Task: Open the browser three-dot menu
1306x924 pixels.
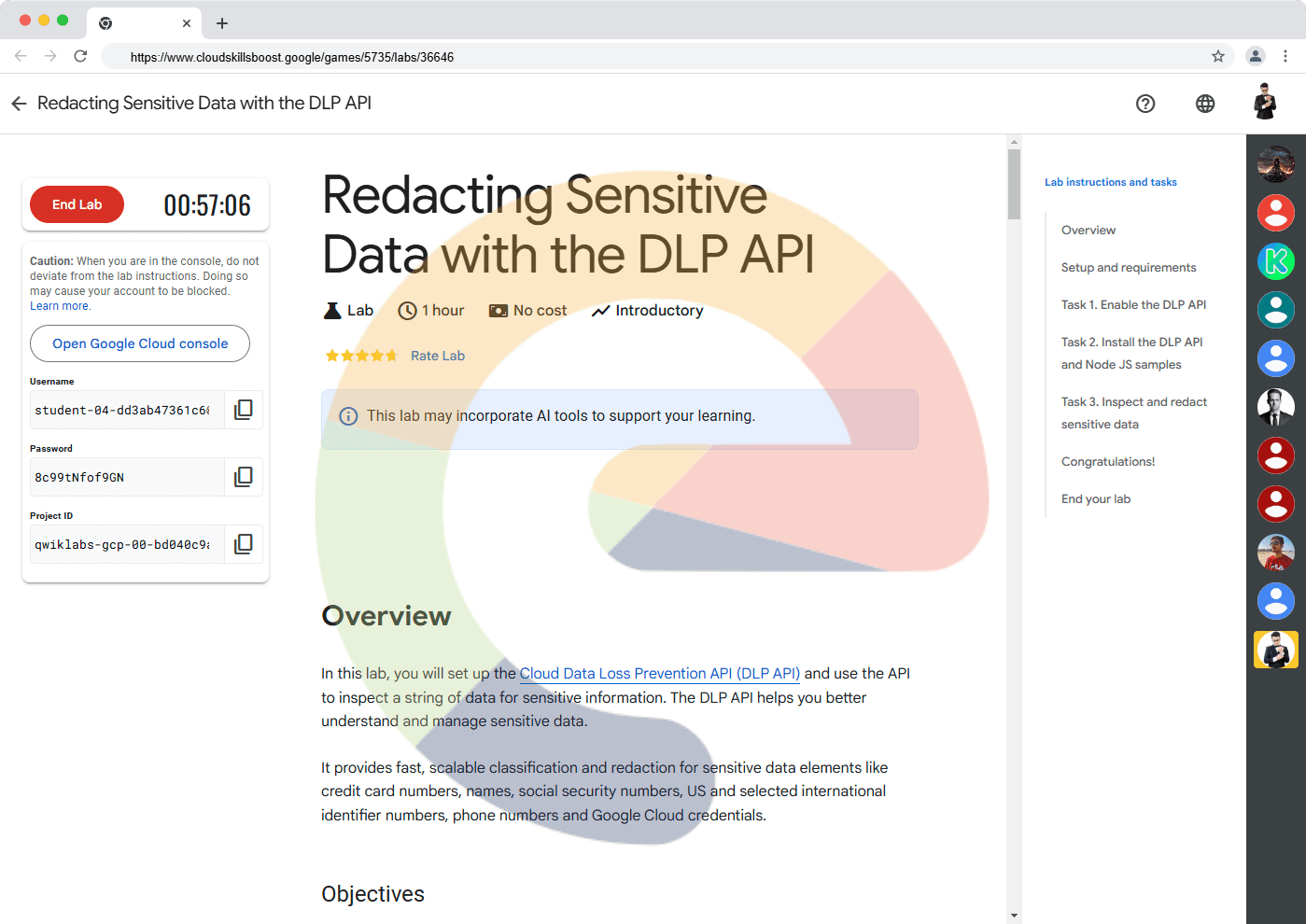Action: pos(1285,57)
